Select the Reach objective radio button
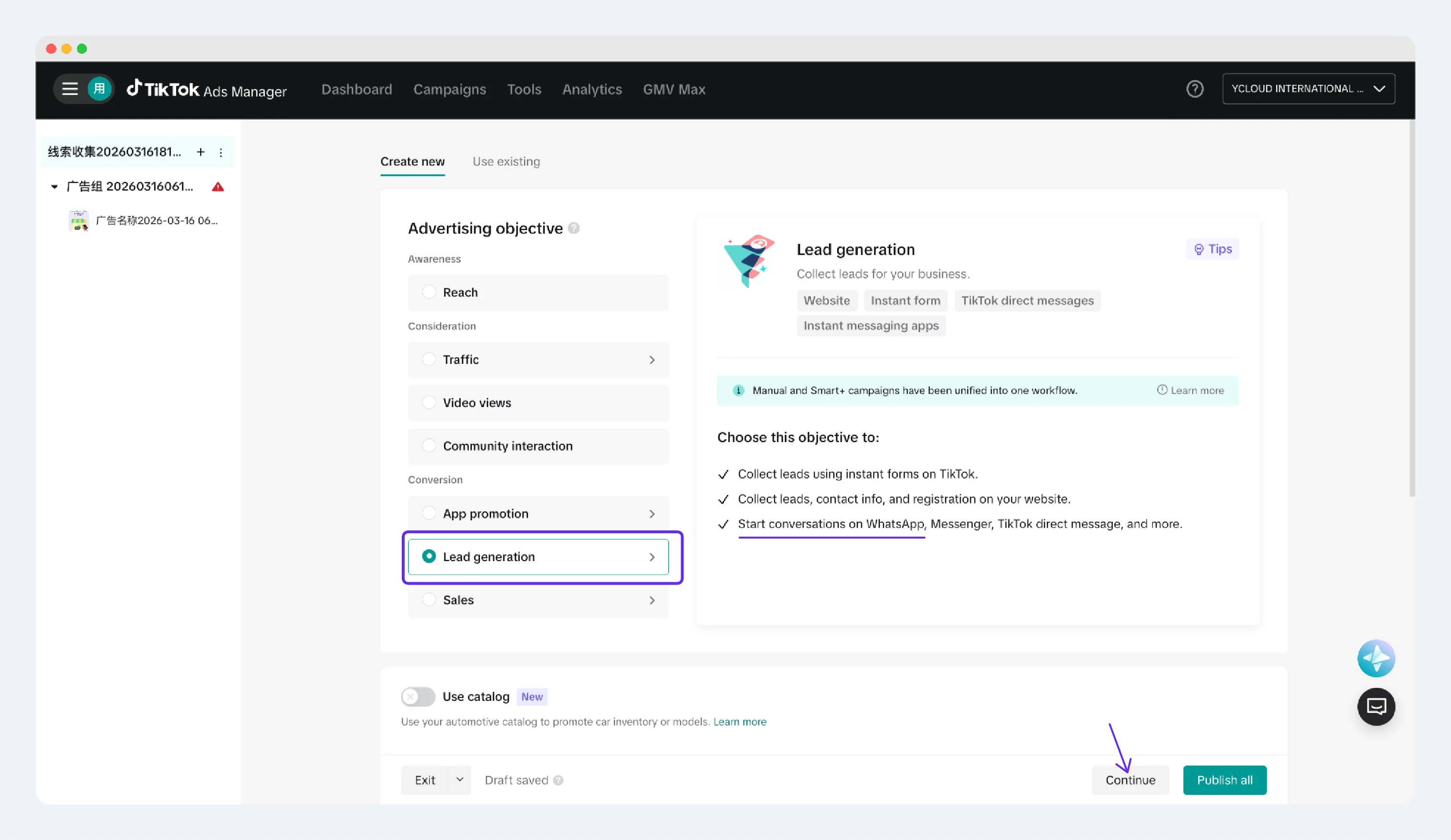Image resolution: width=1451 pixels, height=840 pixels. click(429, 292)
